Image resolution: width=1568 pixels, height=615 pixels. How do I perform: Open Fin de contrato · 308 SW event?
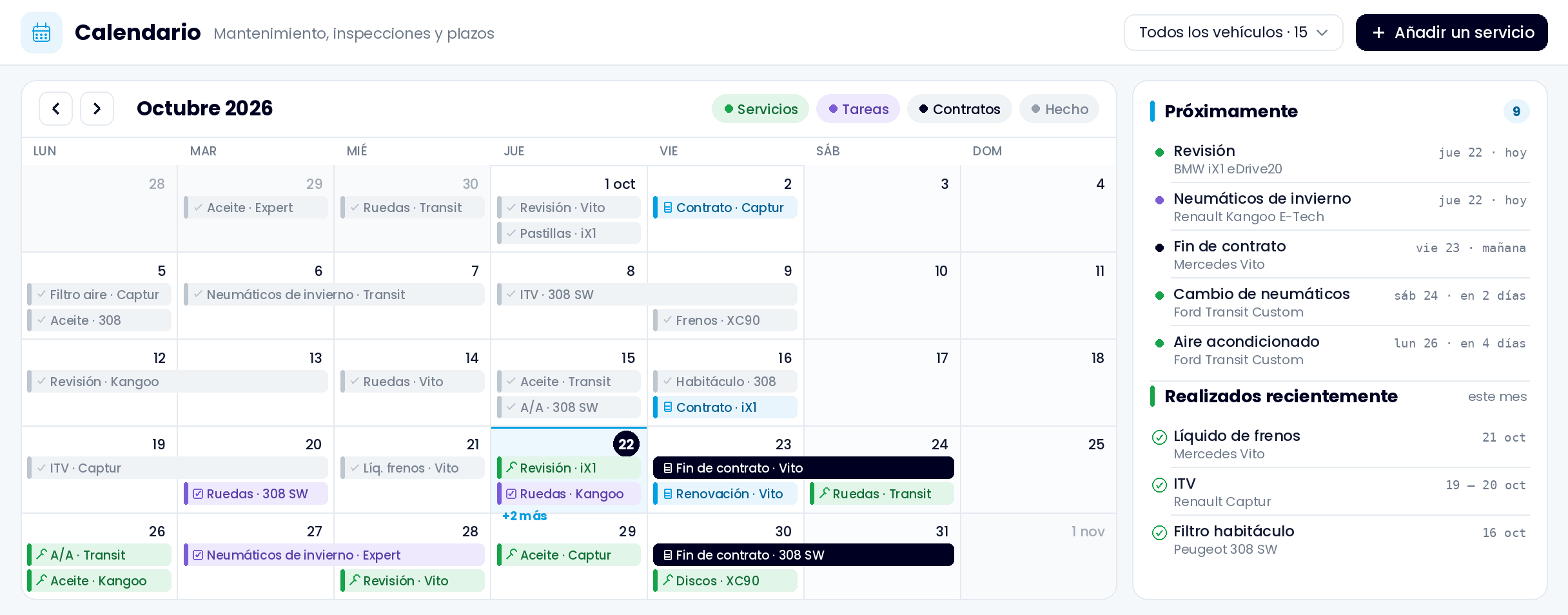pyautogui.click(x=803, y=555)
